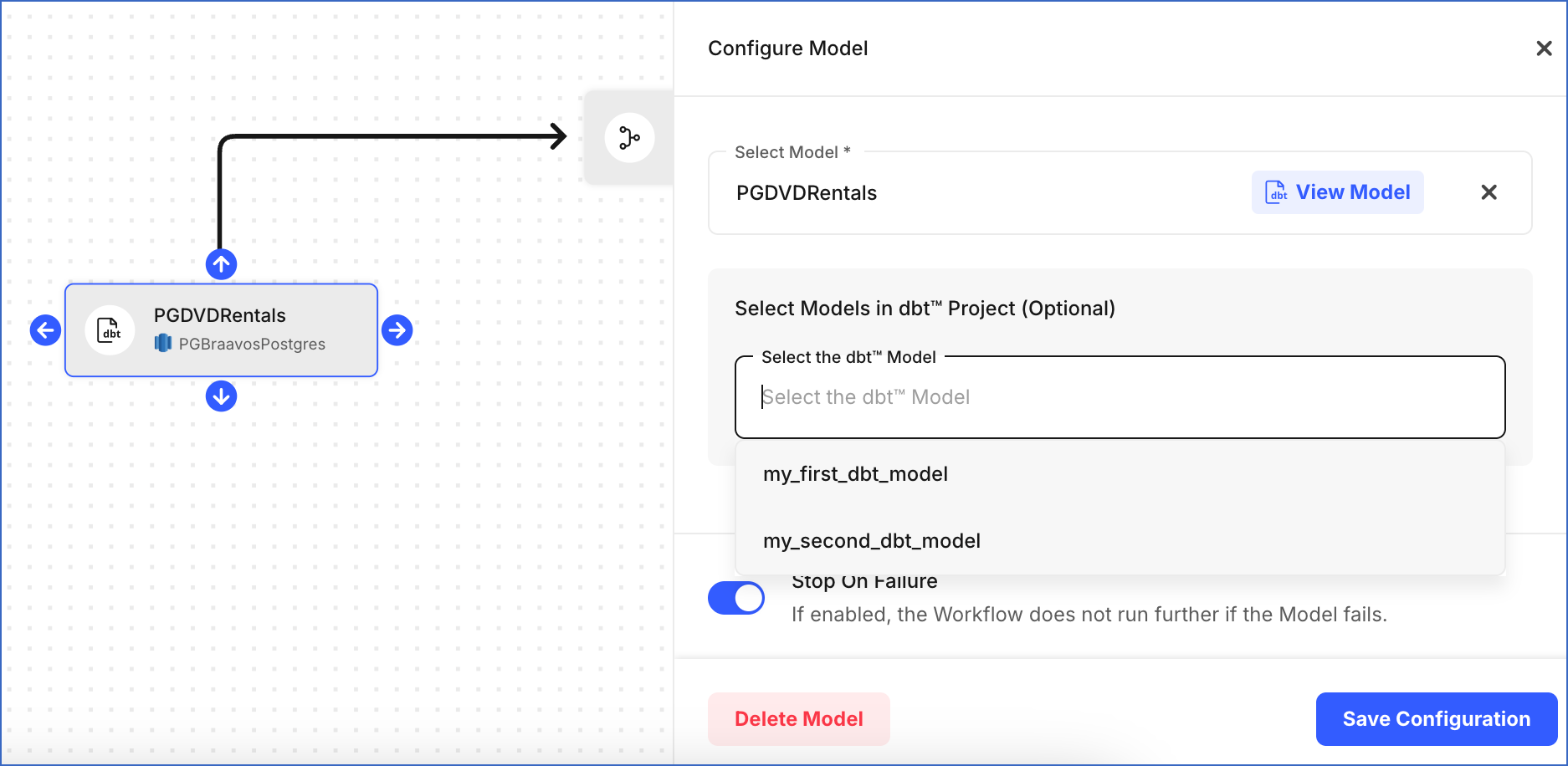Click the PGBraavosPostgres label on the node
The width and height of the screenshot is (1568, 766).
pyautogui.click(x=251, y=344)
